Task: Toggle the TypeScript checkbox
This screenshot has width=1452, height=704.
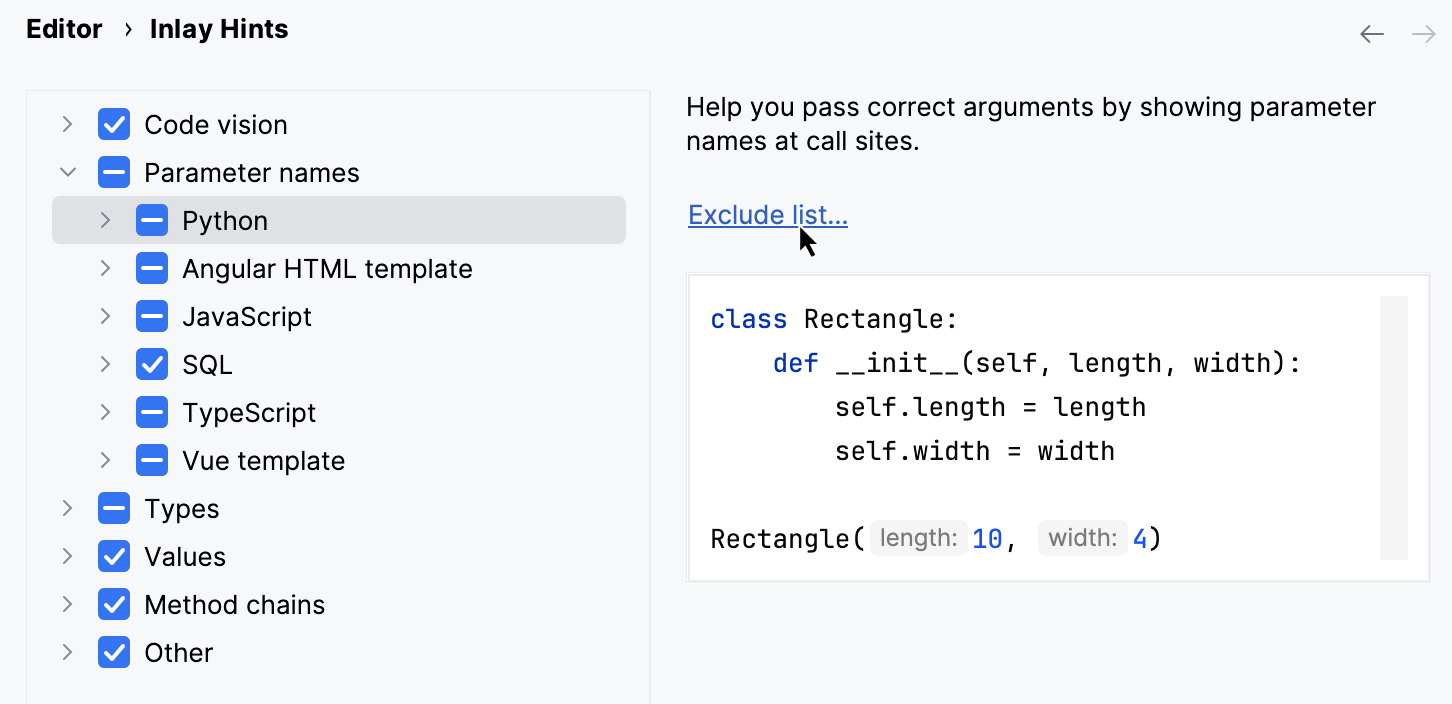Action: point(152,412)
